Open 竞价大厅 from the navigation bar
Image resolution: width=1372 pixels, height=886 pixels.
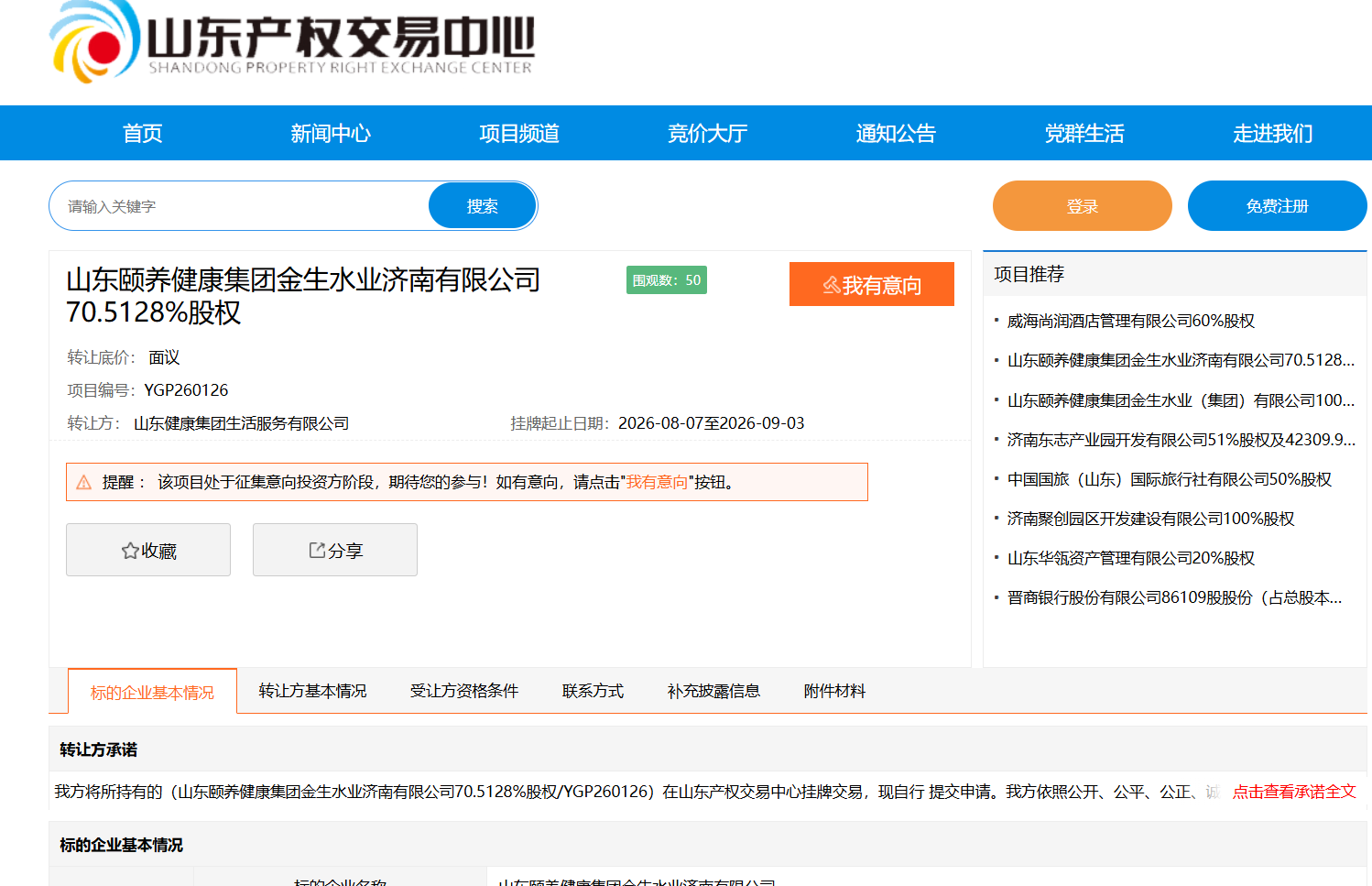(708, 133)
